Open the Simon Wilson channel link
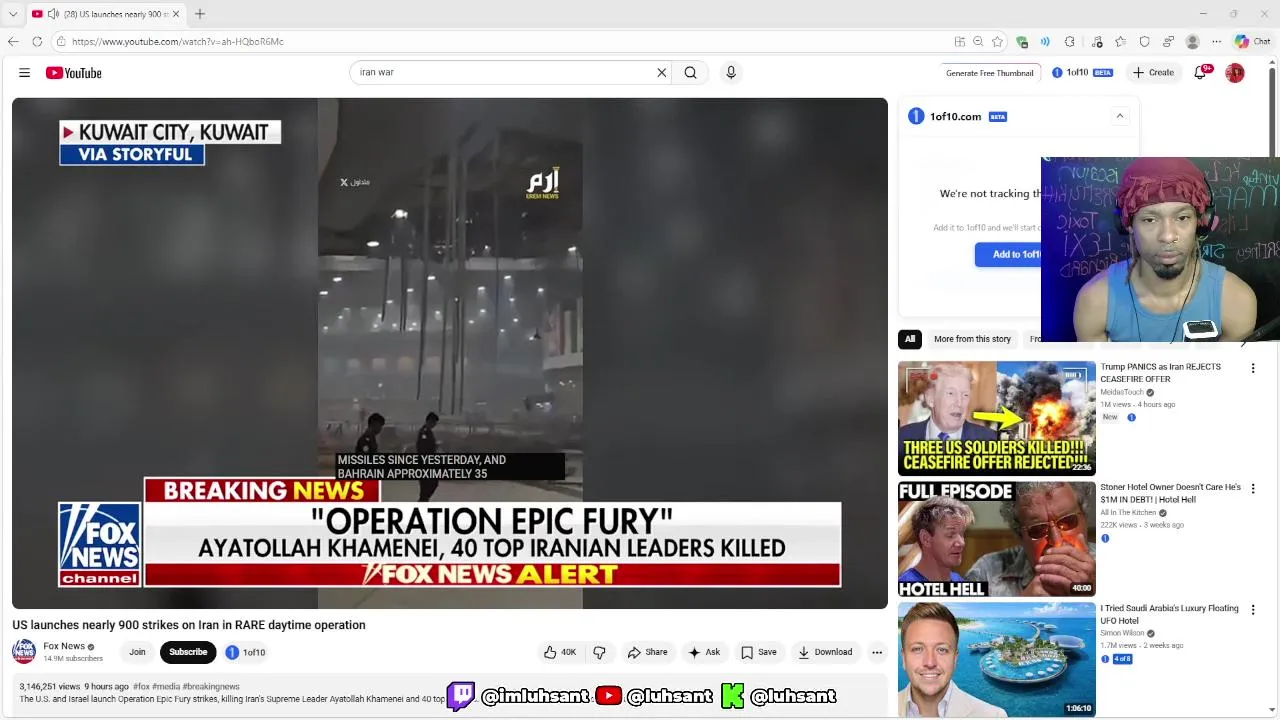The height and width of the screenshot is (720, 1280). click(1122, 633)
